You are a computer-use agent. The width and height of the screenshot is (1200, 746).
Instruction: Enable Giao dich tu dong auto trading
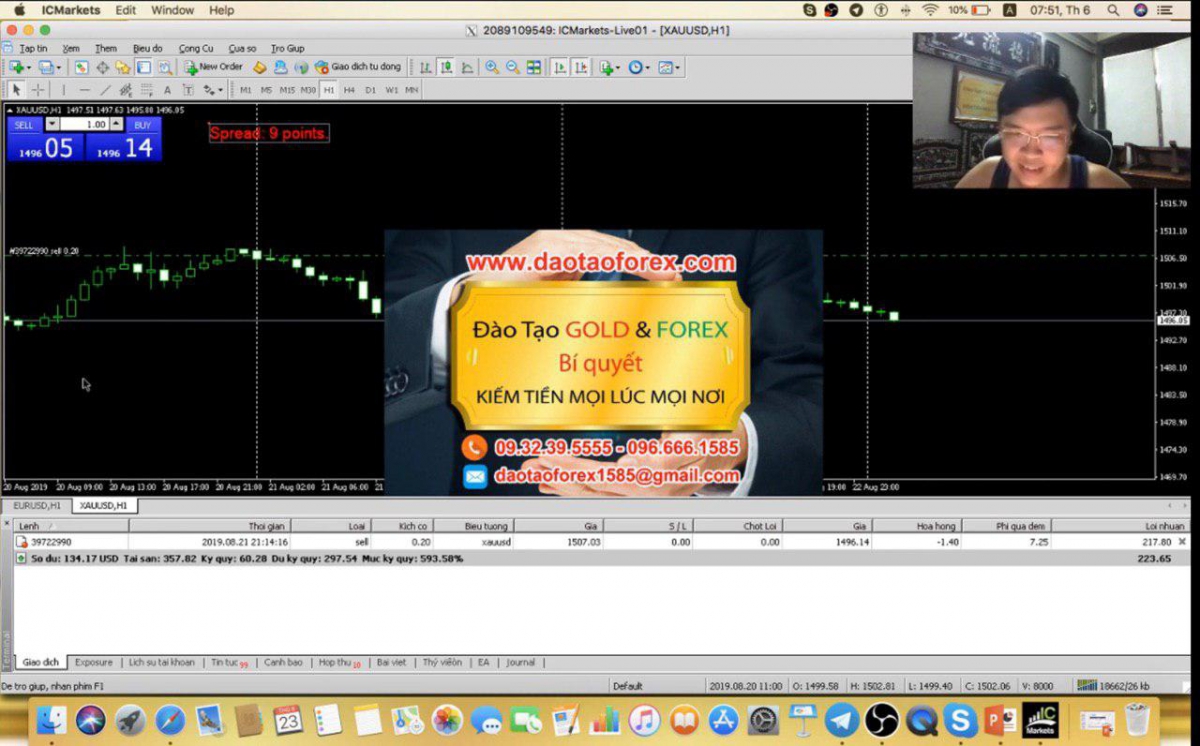pos(358,67)
